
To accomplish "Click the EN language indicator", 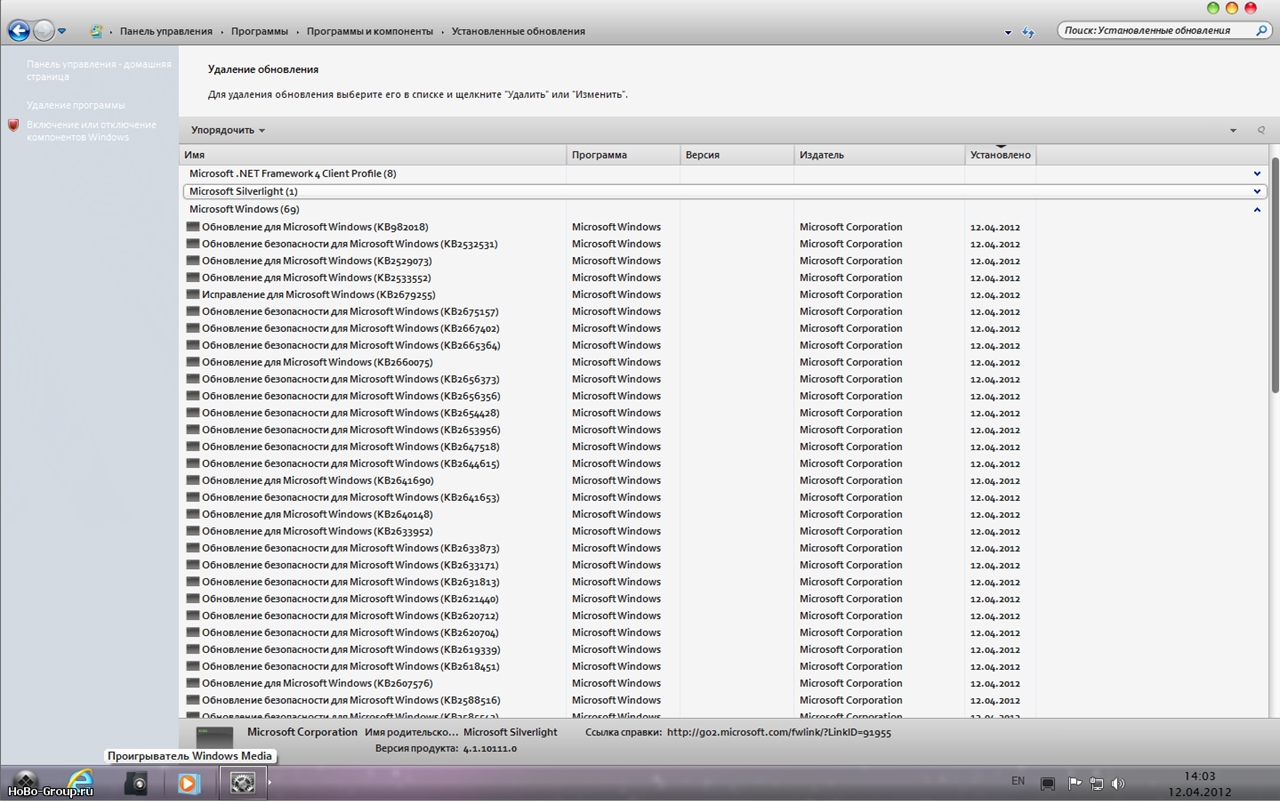I will [x=1018, y=781].
